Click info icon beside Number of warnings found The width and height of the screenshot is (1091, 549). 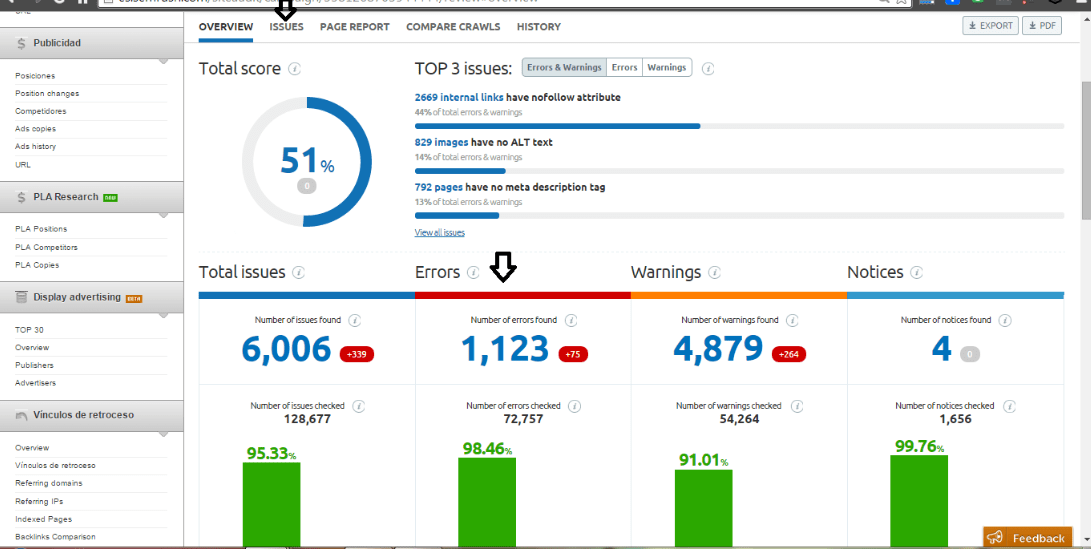(792, 321)
